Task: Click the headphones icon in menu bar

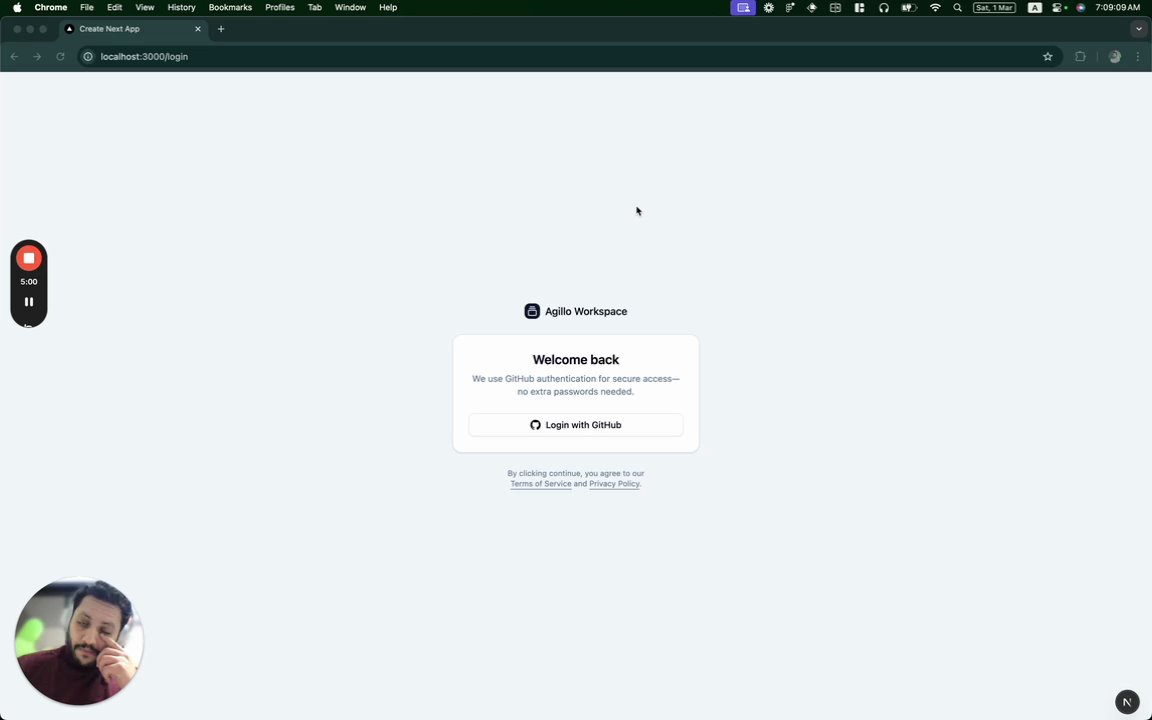Action: pyautogui.click(x=884, y=7)
